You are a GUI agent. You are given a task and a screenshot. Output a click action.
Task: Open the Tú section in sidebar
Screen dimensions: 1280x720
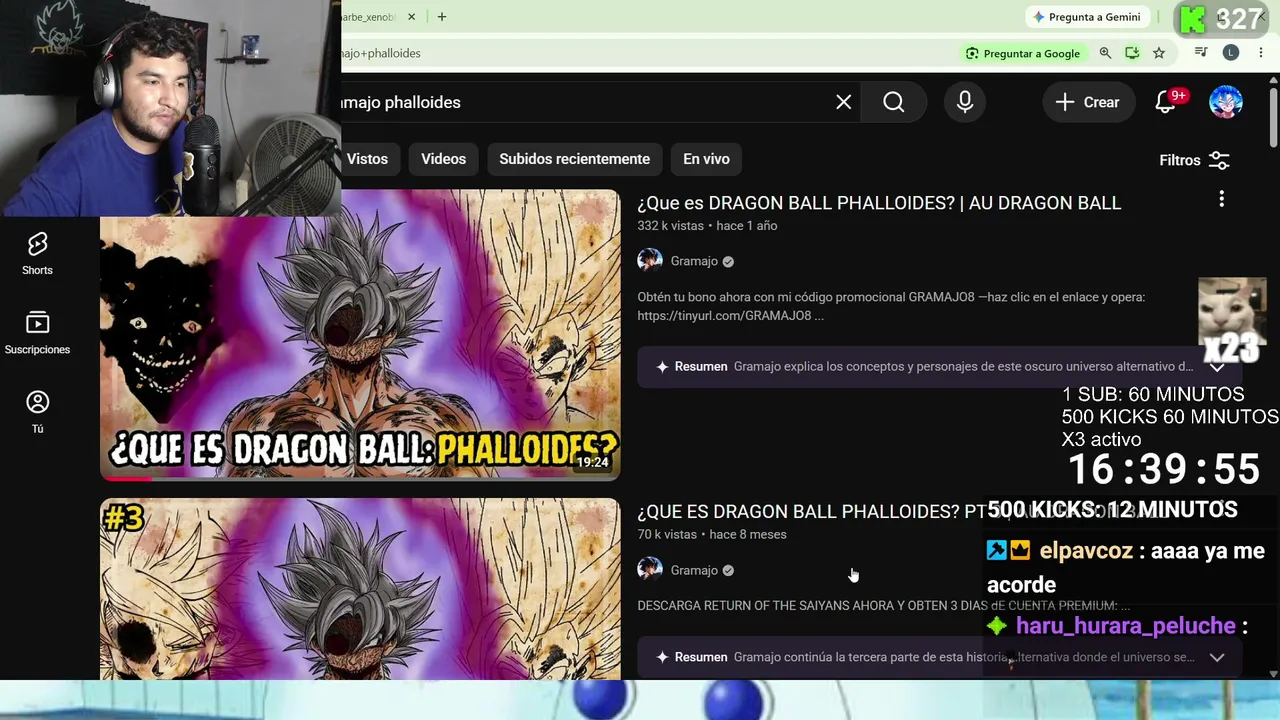click(37, 412)
